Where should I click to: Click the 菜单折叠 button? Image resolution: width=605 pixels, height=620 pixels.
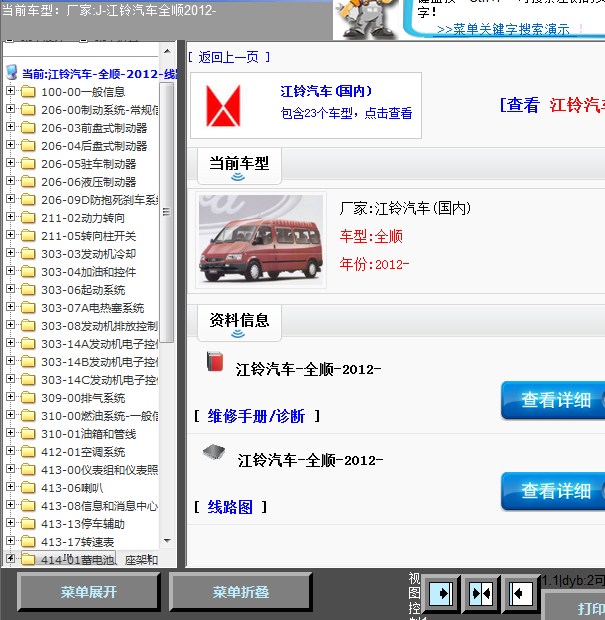241,592
